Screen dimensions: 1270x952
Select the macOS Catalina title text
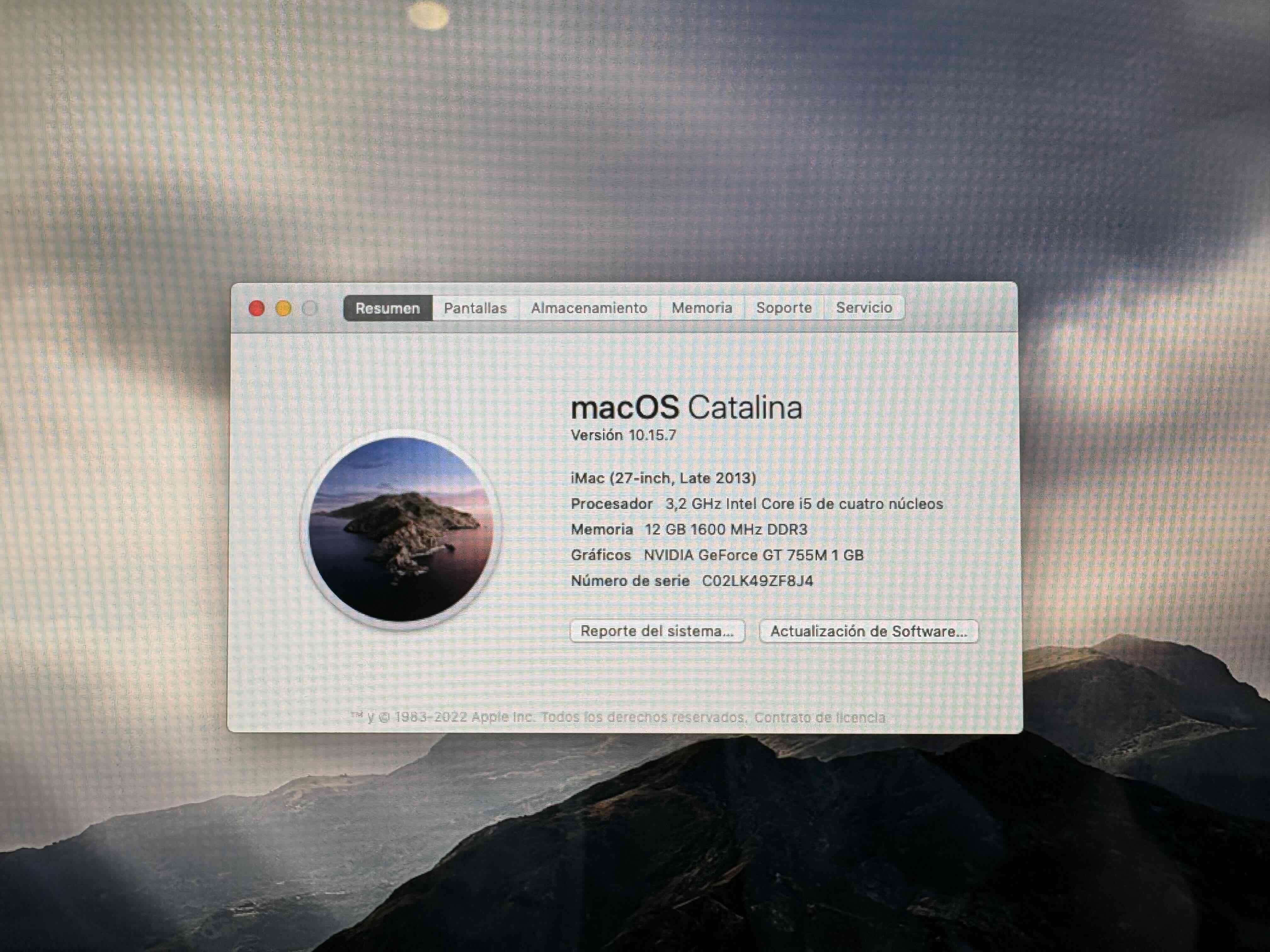[x=685, y=408]
